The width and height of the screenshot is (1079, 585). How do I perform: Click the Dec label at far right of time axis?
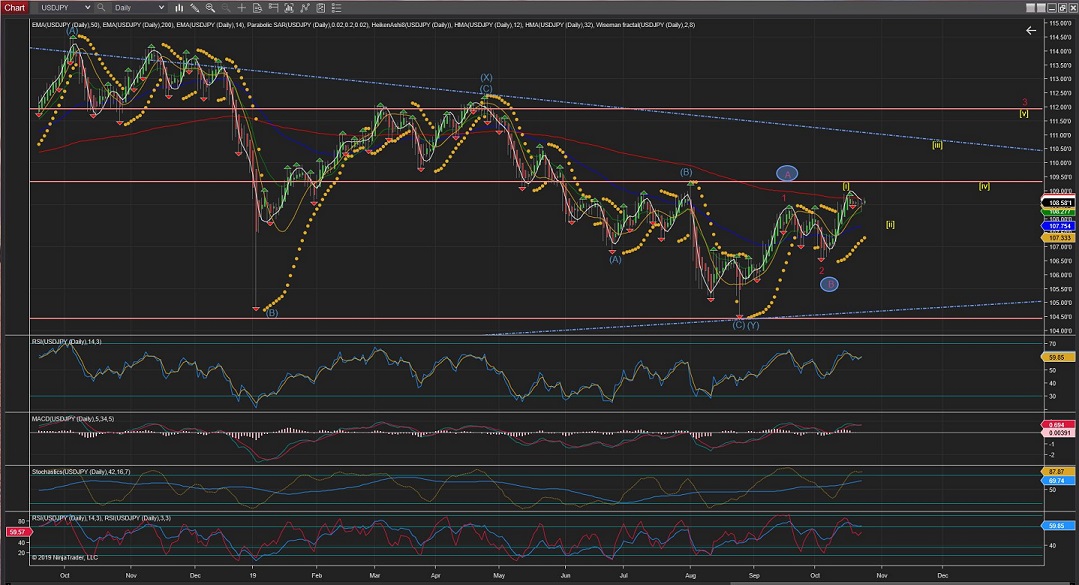pyautogui.click(x=943, y=575)
